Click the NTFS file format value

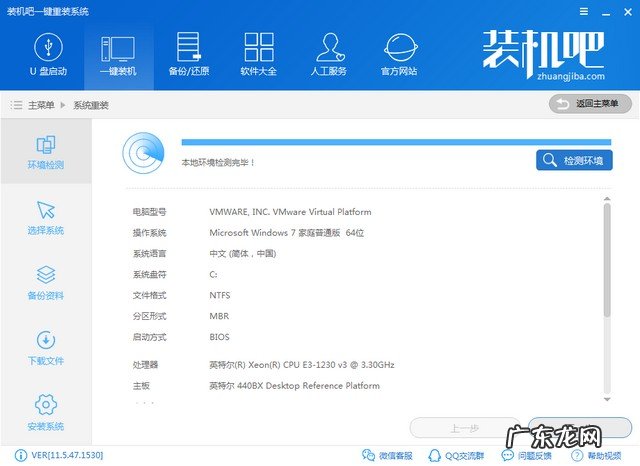click(220, 295)
